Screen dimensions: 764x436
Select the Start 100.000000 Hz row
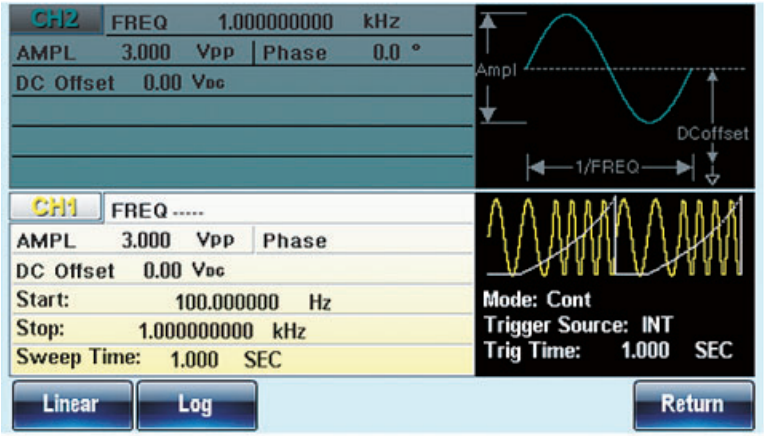(242, 300)
